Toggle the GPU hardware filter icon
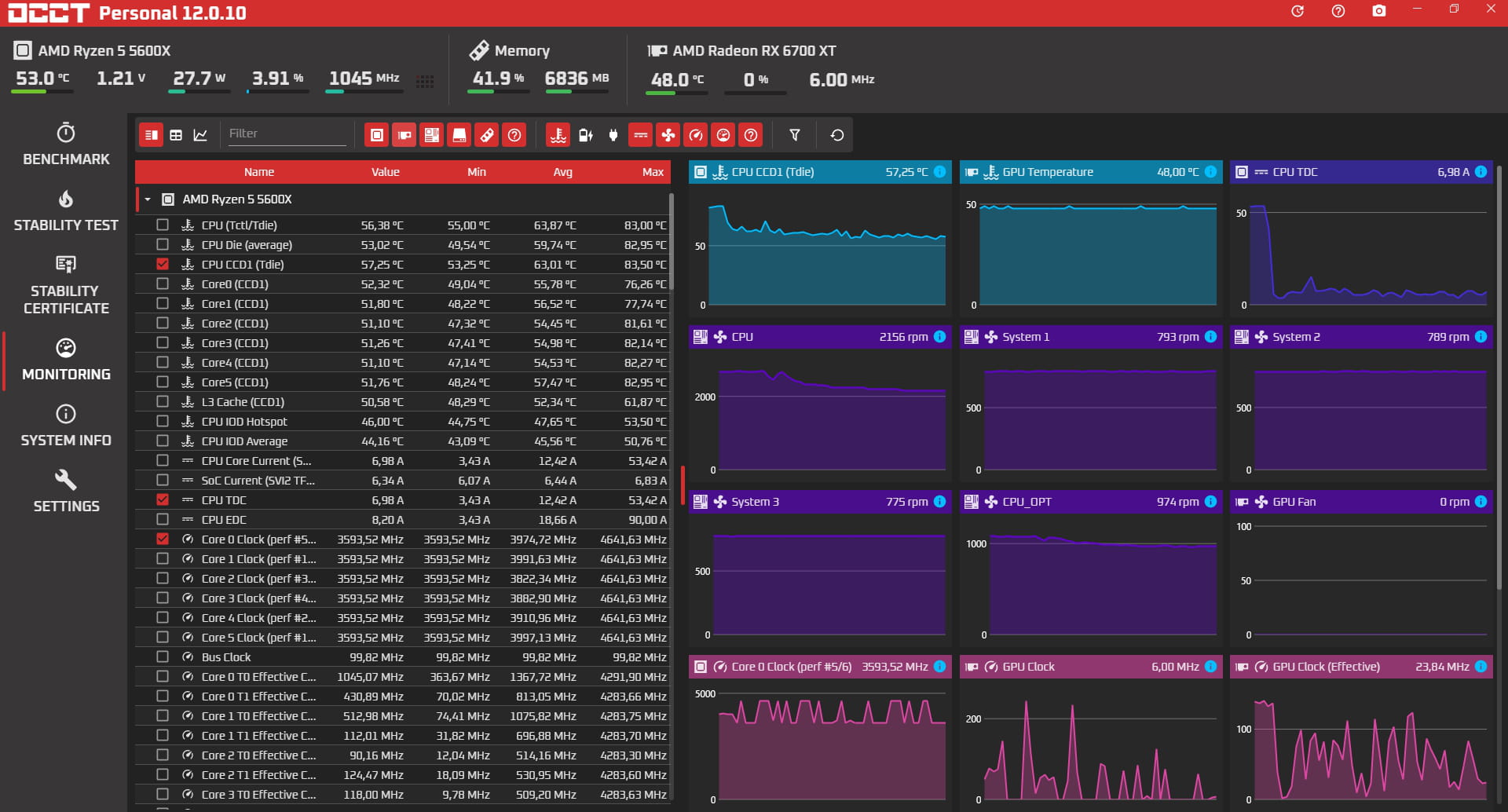 pos(404,135)
